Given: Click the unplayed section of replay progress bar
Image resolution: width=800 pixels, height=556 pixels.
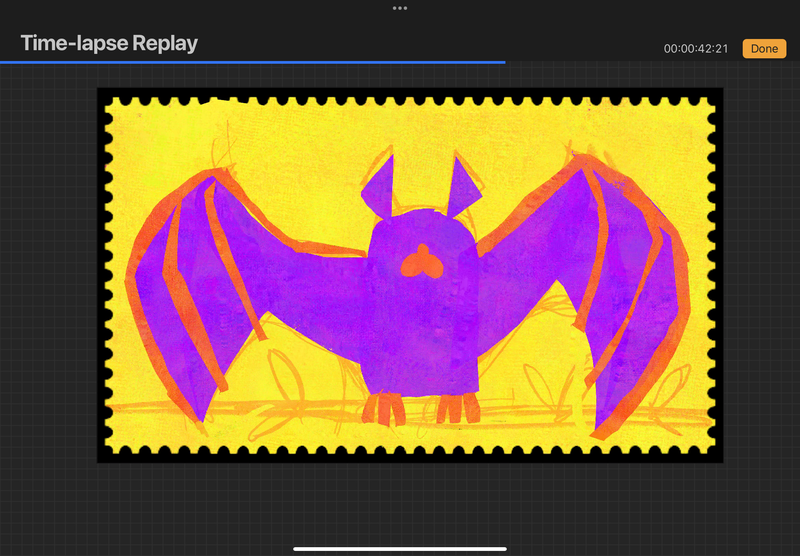Looking at the screenshot, I should 650,62.
